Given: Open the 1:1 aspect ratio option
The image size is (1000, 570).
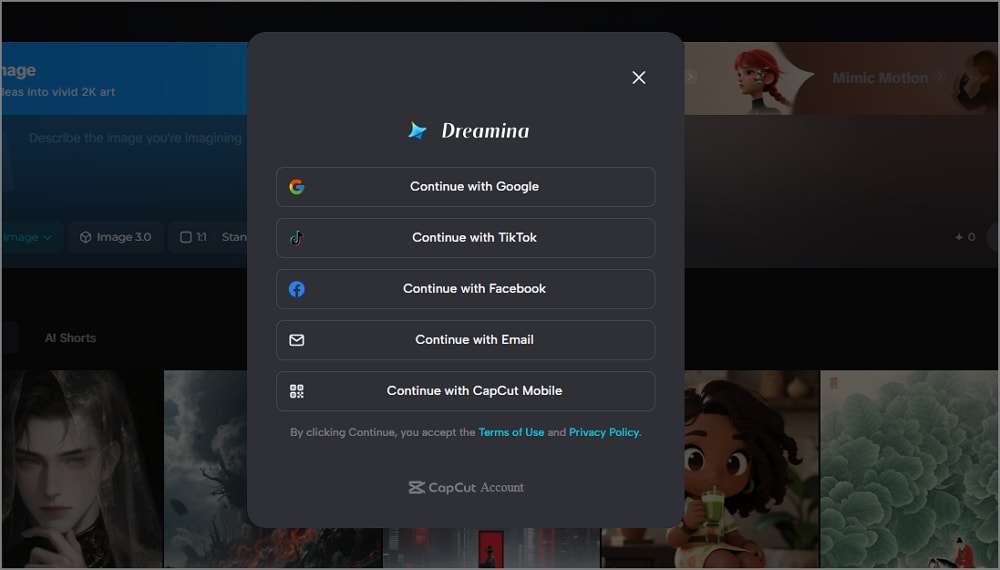Looking at the screenshot, I should 193,237.
